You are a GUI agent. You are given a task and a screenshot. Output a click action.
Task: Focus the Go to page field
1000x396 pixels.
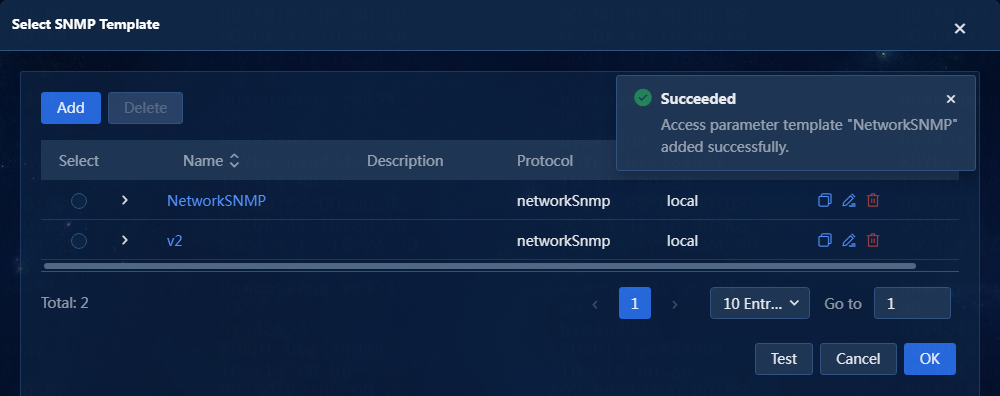point(912,303)
